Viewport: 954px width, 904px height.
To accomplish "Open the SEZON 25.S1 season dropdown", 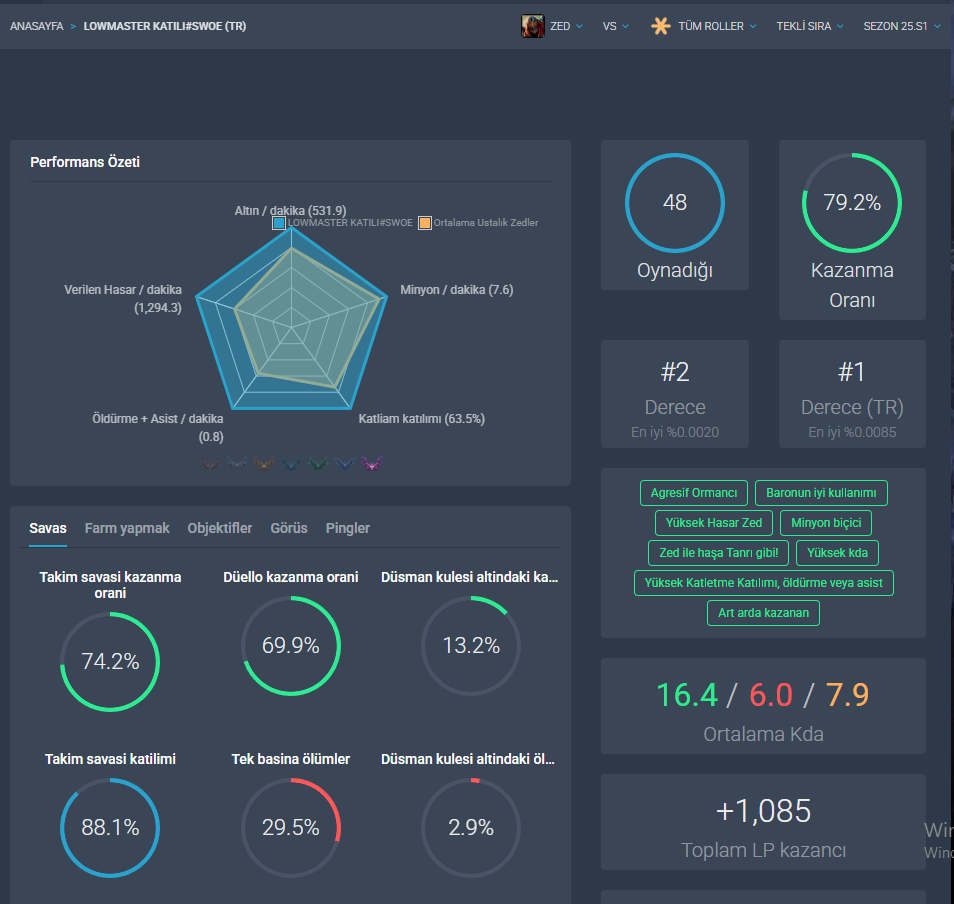I will 902,26.
